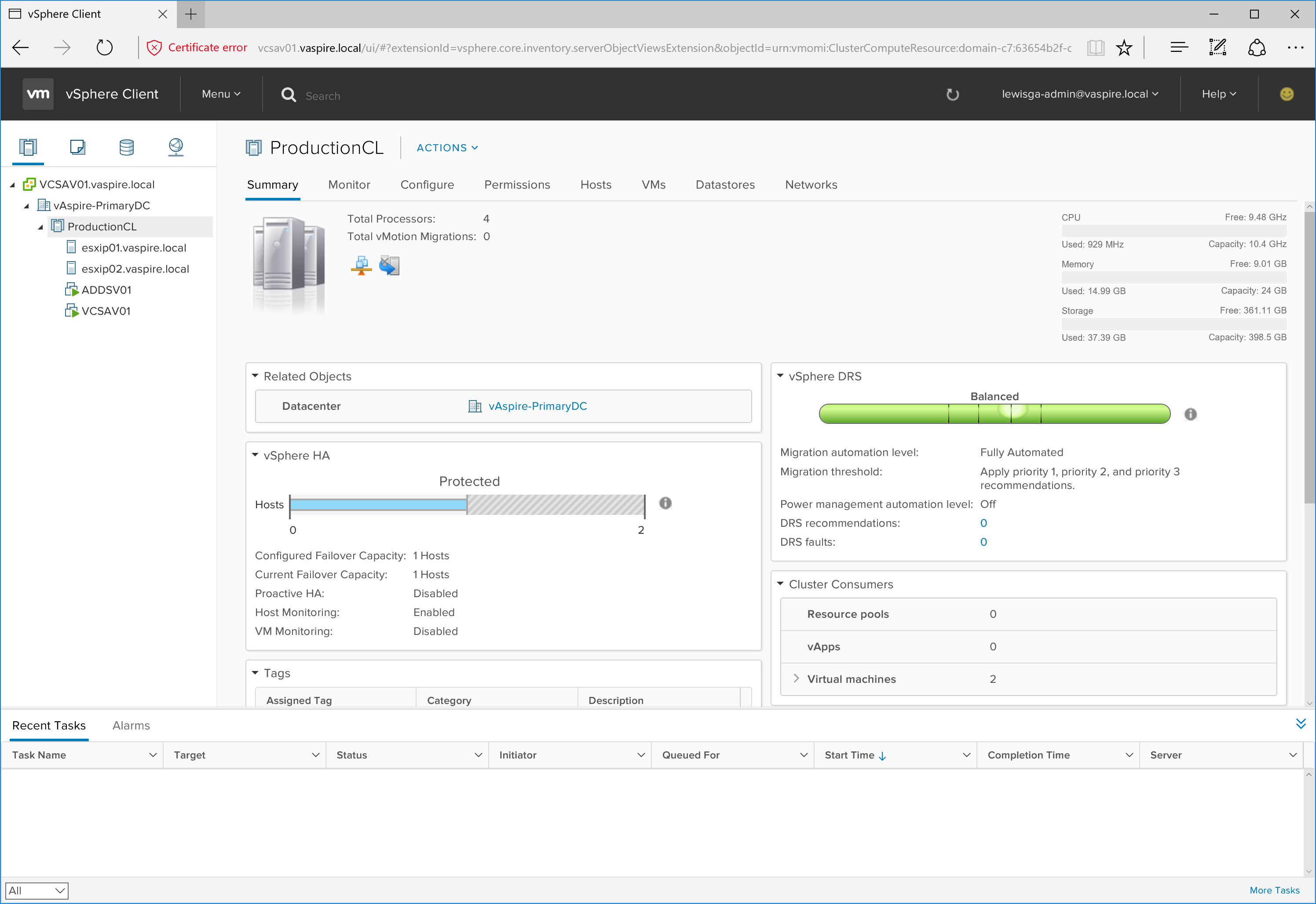Viewport: 1316px width, 904px height.
Task: Collapse the vSphere HA section
Action: click(x=258, y=455)
